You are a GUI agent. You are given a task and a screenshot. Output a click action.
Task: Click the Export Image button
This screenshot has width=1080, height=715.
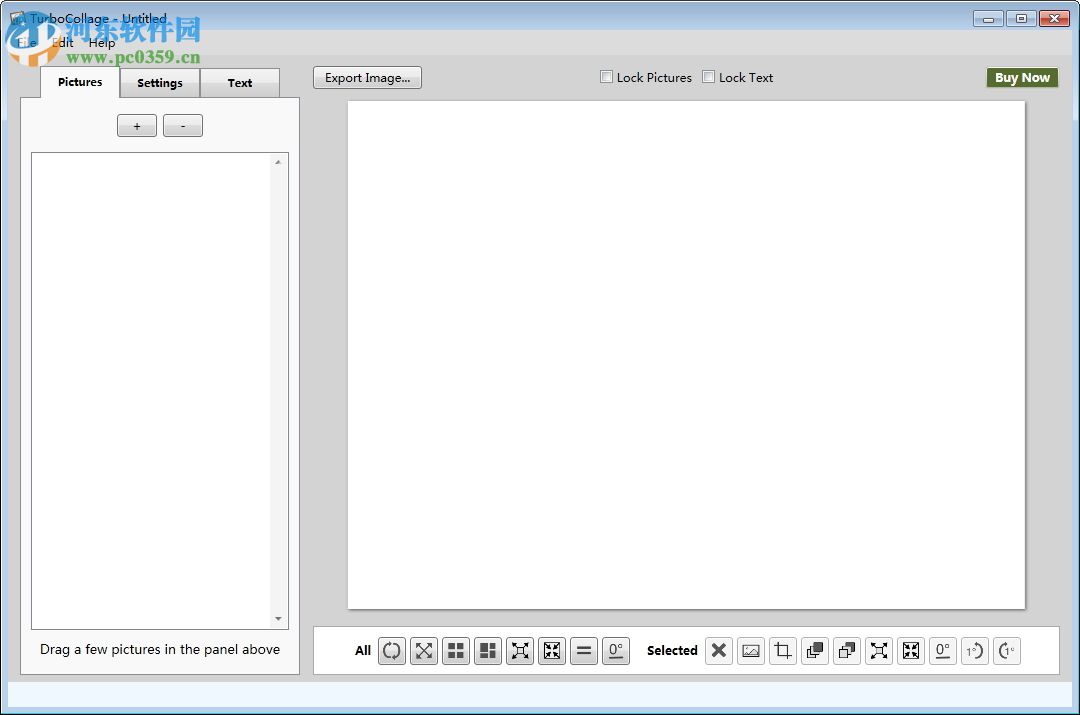367,77
